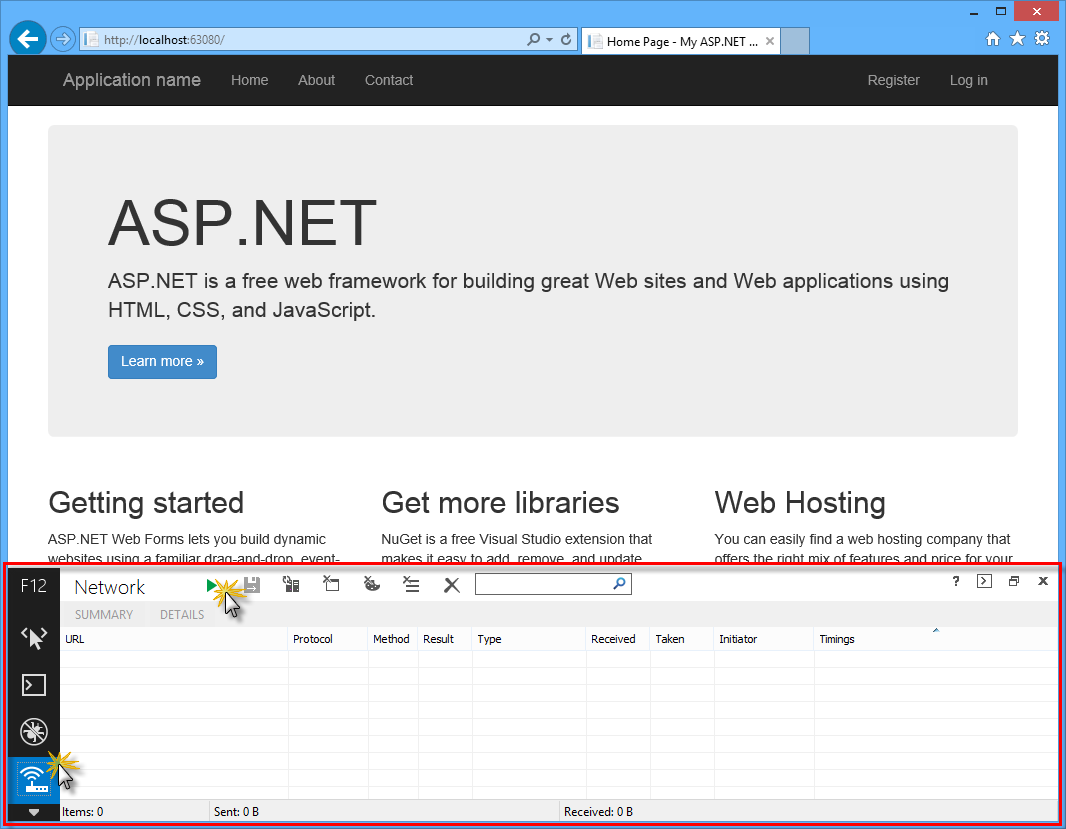Screen dimensions: 1066x829
Task: Toggle Always refresh from server
Action: tap(291, 584)
